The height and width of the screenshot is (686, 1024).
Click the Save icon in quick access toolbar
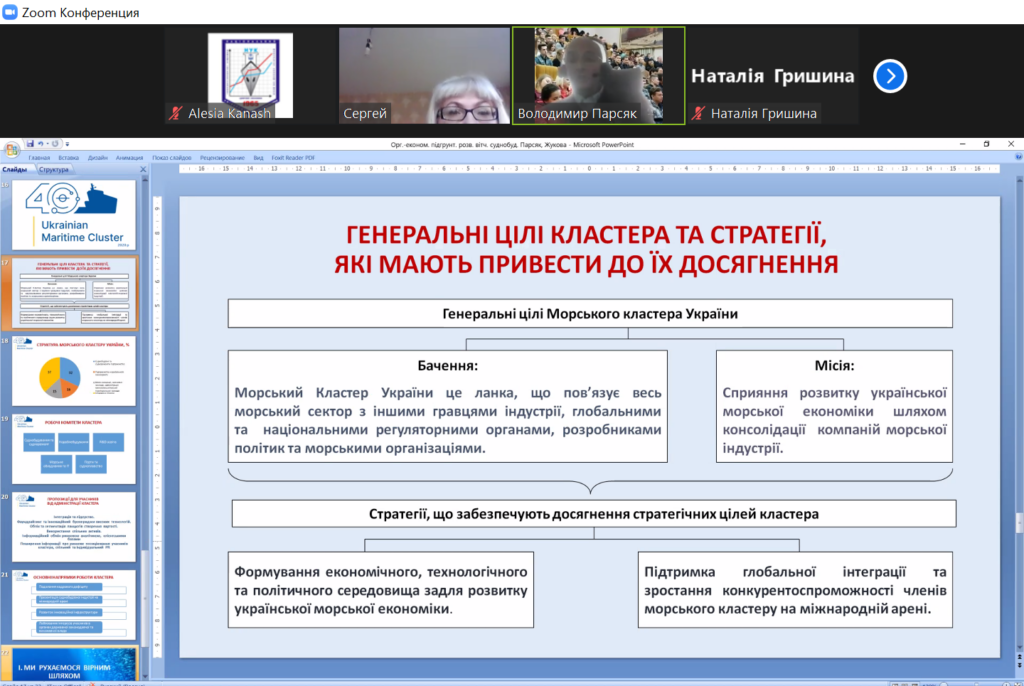tap(31, 144)
